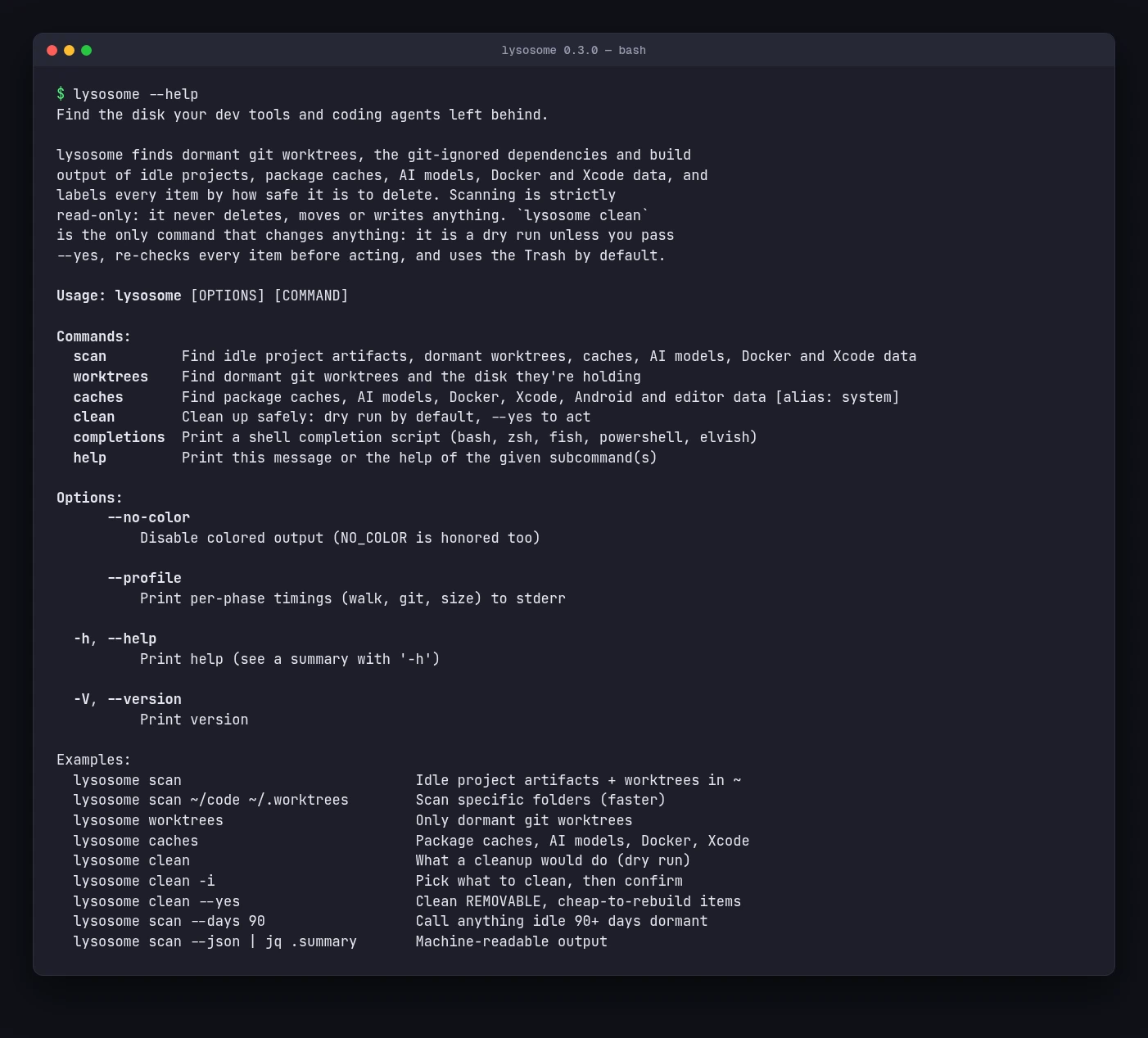This screenshot has width=1148, height=1038.
Task: Click the 'lysosome --help' command text
Action: pyautogui.click(x=136, y=94)
